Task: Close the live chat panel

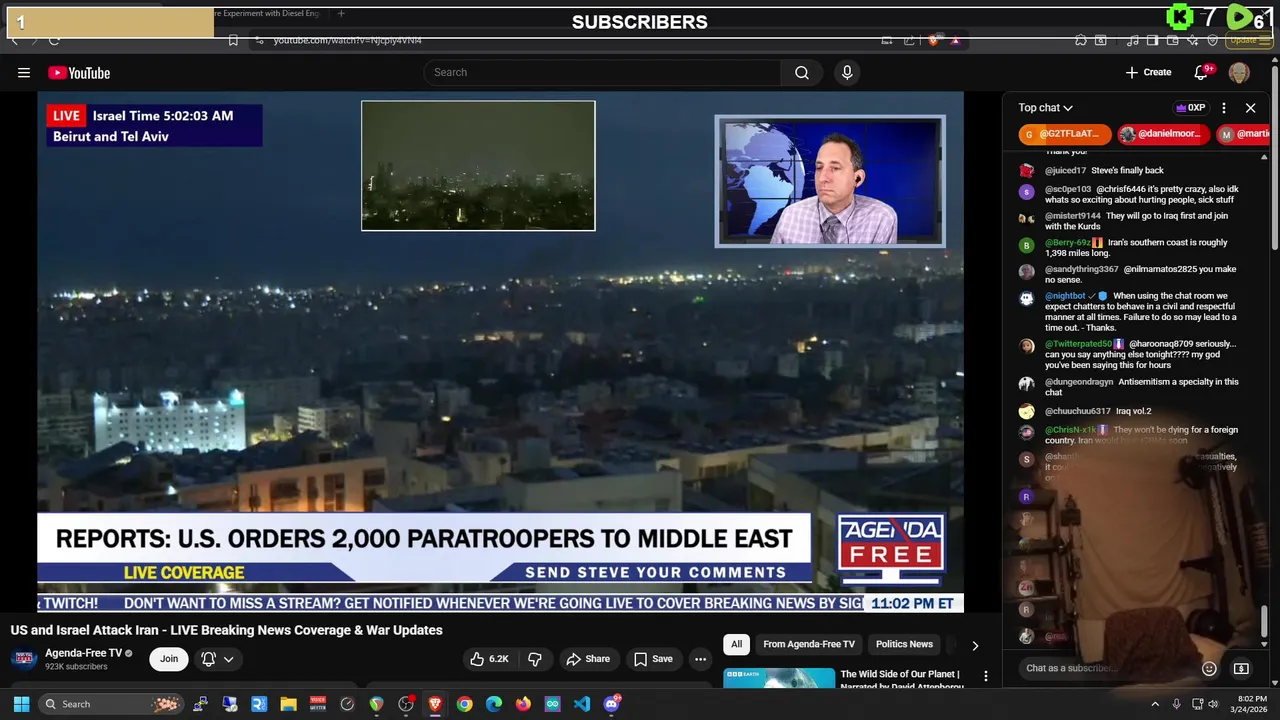Action: [x=1250, y=108]
